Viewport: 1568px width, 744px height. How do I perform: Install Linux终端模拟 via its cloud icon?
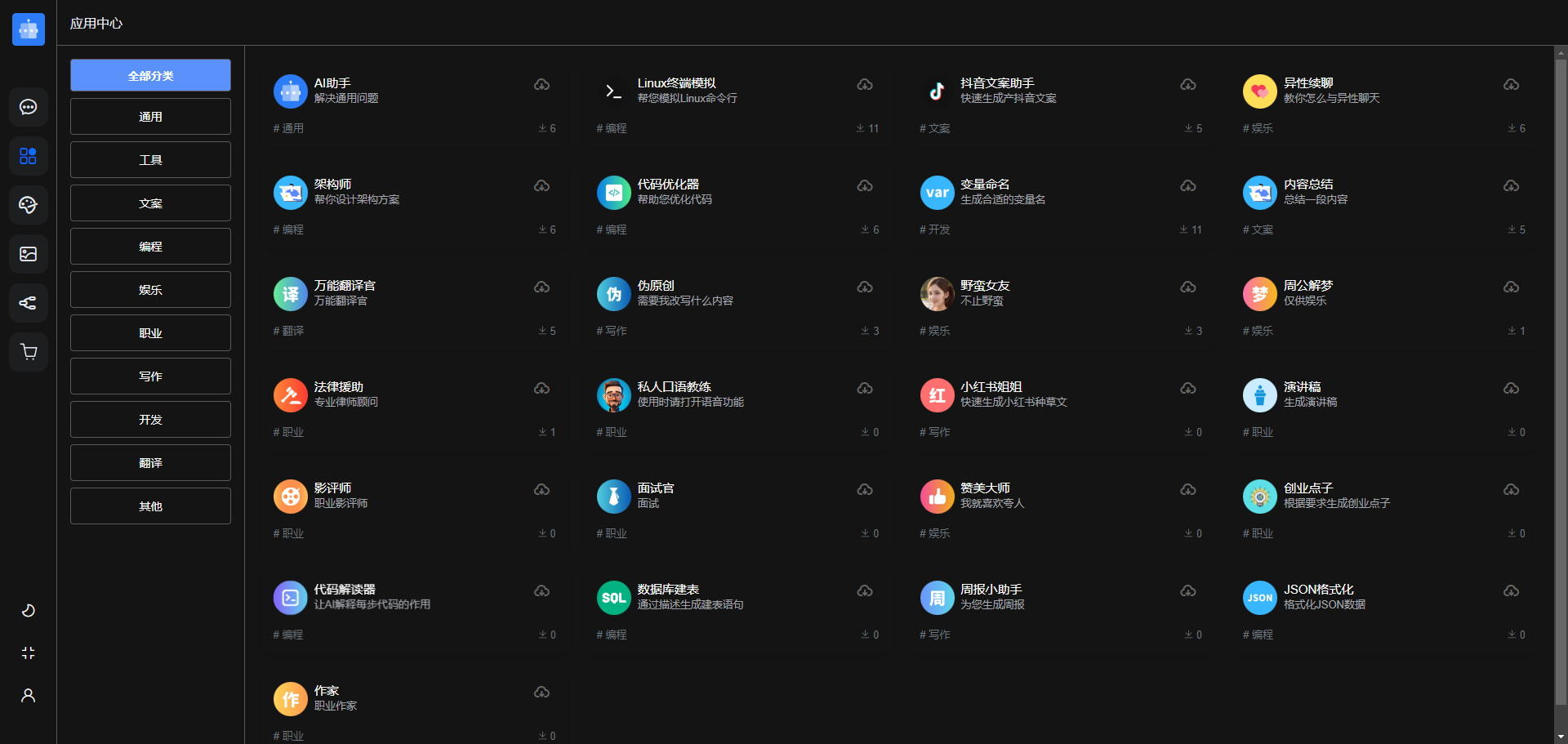point(865,85)
